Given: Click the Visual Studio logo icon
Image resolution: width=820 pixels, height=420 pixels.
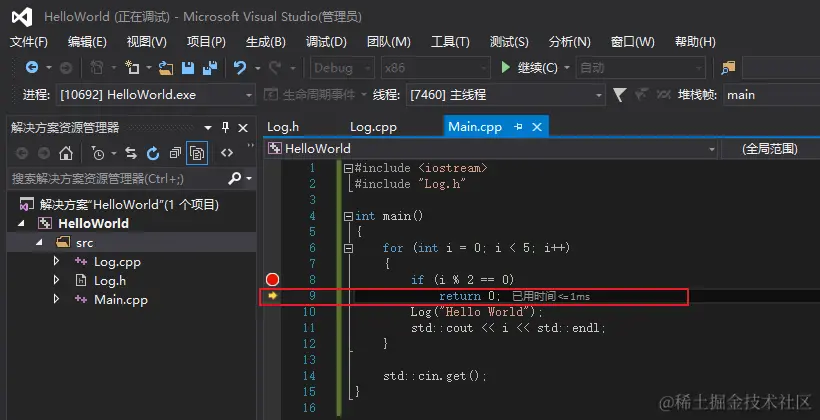Looking at the screenshot, I should pos(22,17).
